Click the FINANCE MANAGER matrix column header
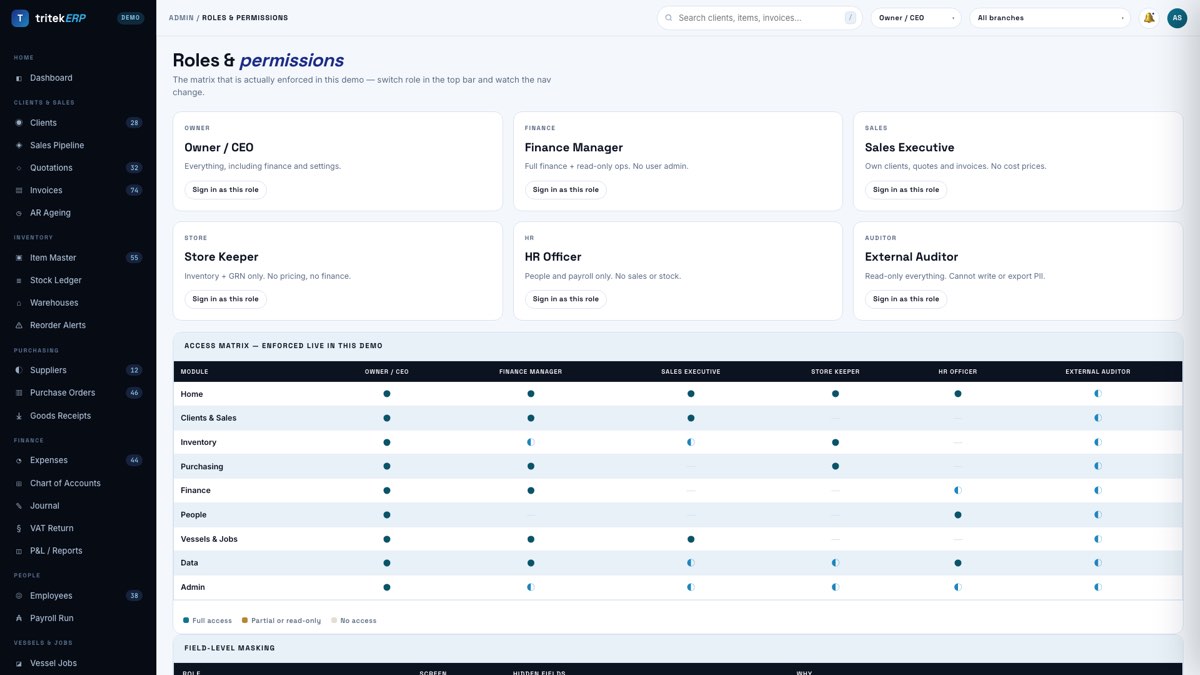Viewport: 1200px width, 675px height. coord(531,372)
